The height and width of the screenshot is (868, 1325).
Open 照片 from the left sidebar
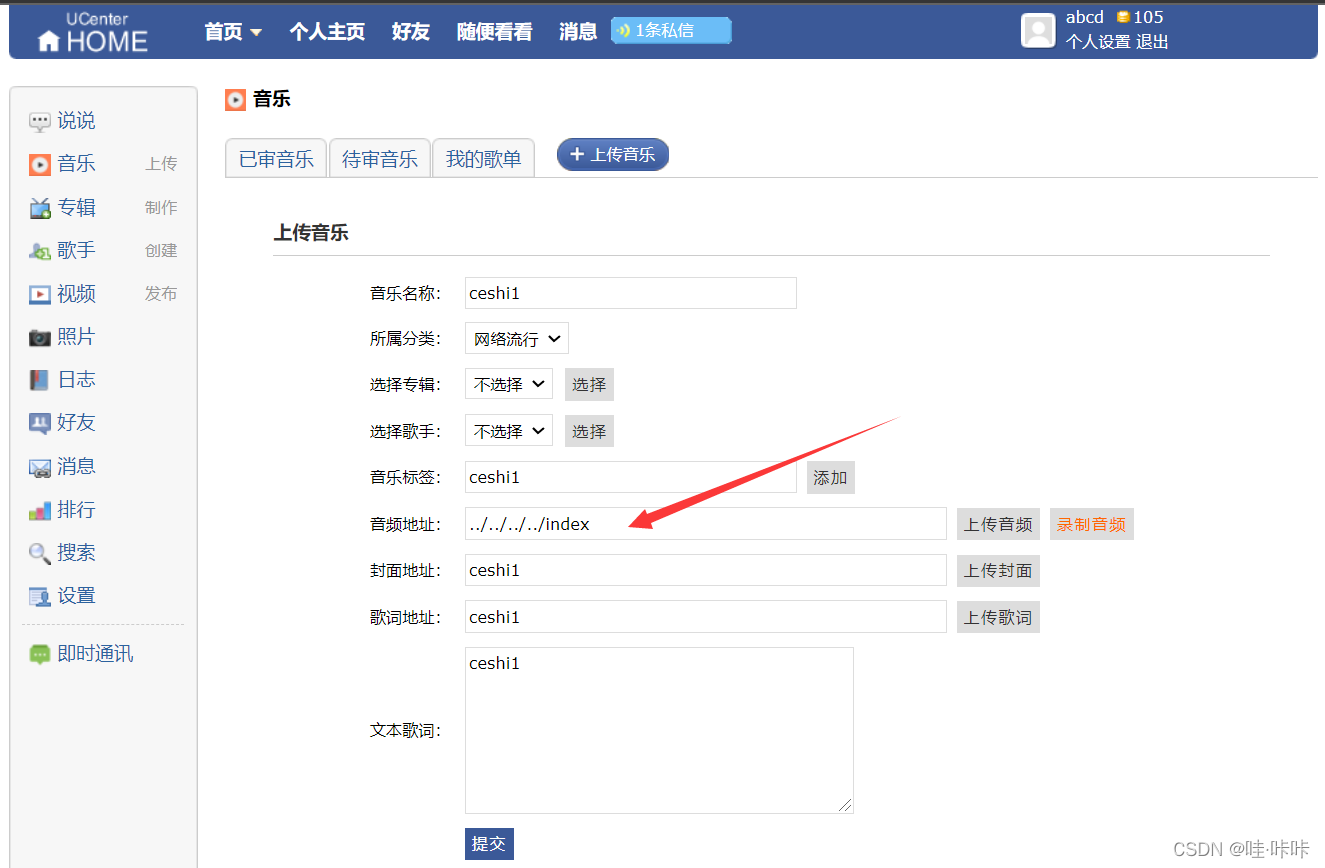(40, 336)
